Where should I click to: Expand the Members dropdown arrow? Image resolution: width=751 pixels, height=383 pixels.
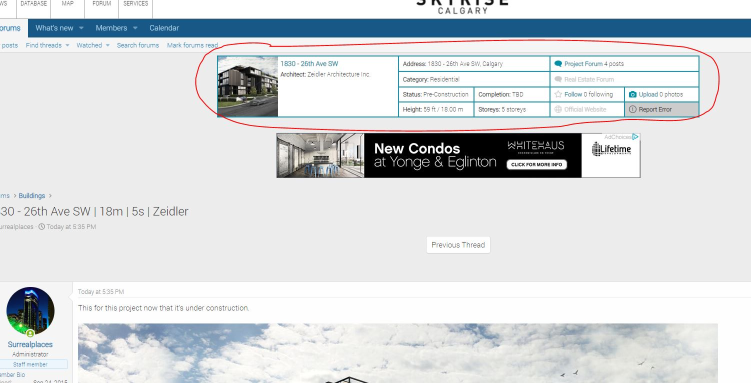pyautogui.click(x=135, y=28)
